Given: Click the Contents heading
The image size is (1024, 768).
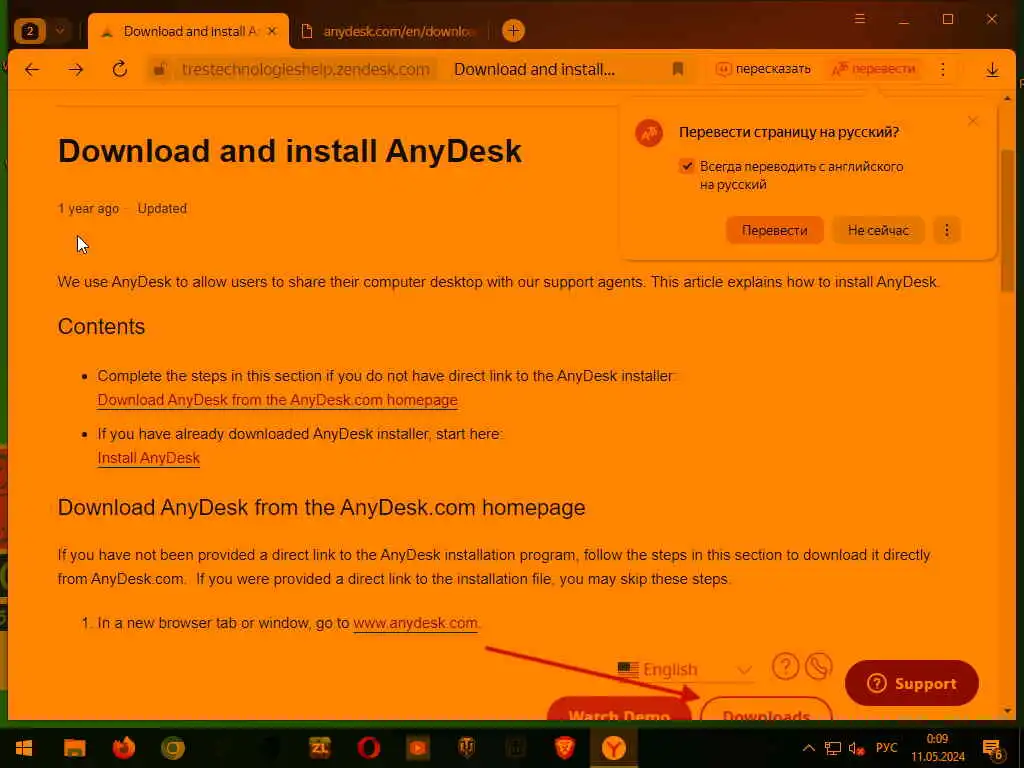Looking at the screenshot, I should [101, 327].
